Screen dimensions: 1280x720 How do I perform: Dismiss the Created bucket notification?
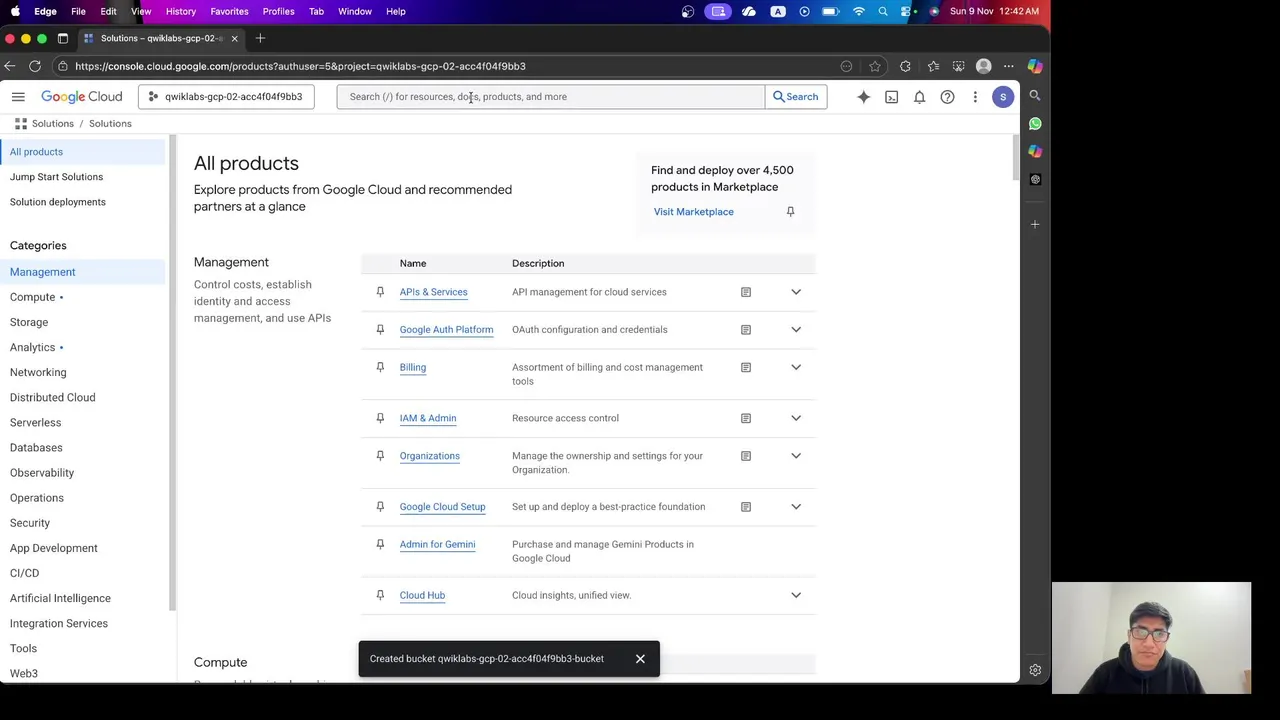click(640, 659)
